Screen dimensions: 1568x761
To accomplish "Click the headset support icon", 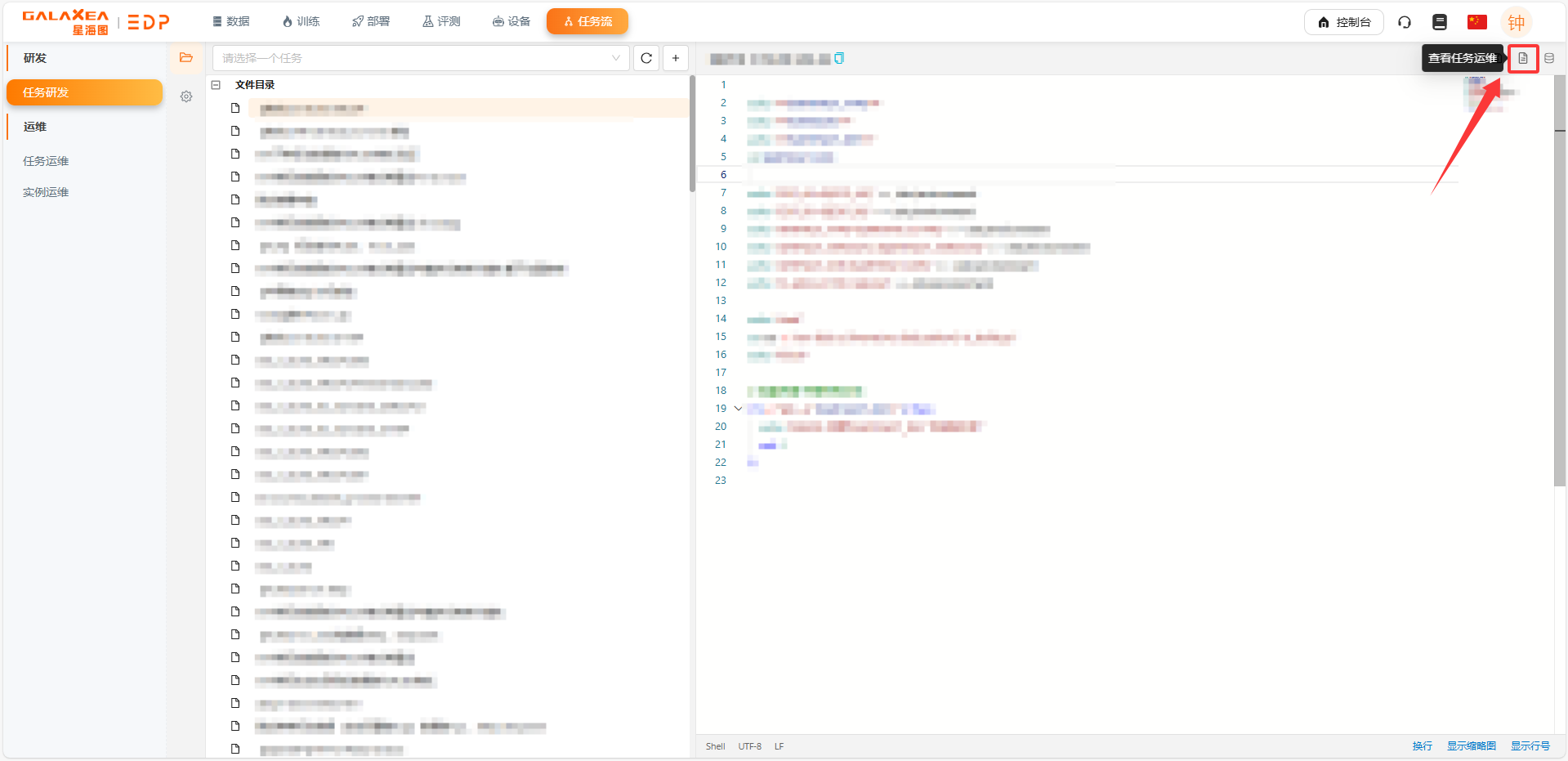I will pos(1405,22).
